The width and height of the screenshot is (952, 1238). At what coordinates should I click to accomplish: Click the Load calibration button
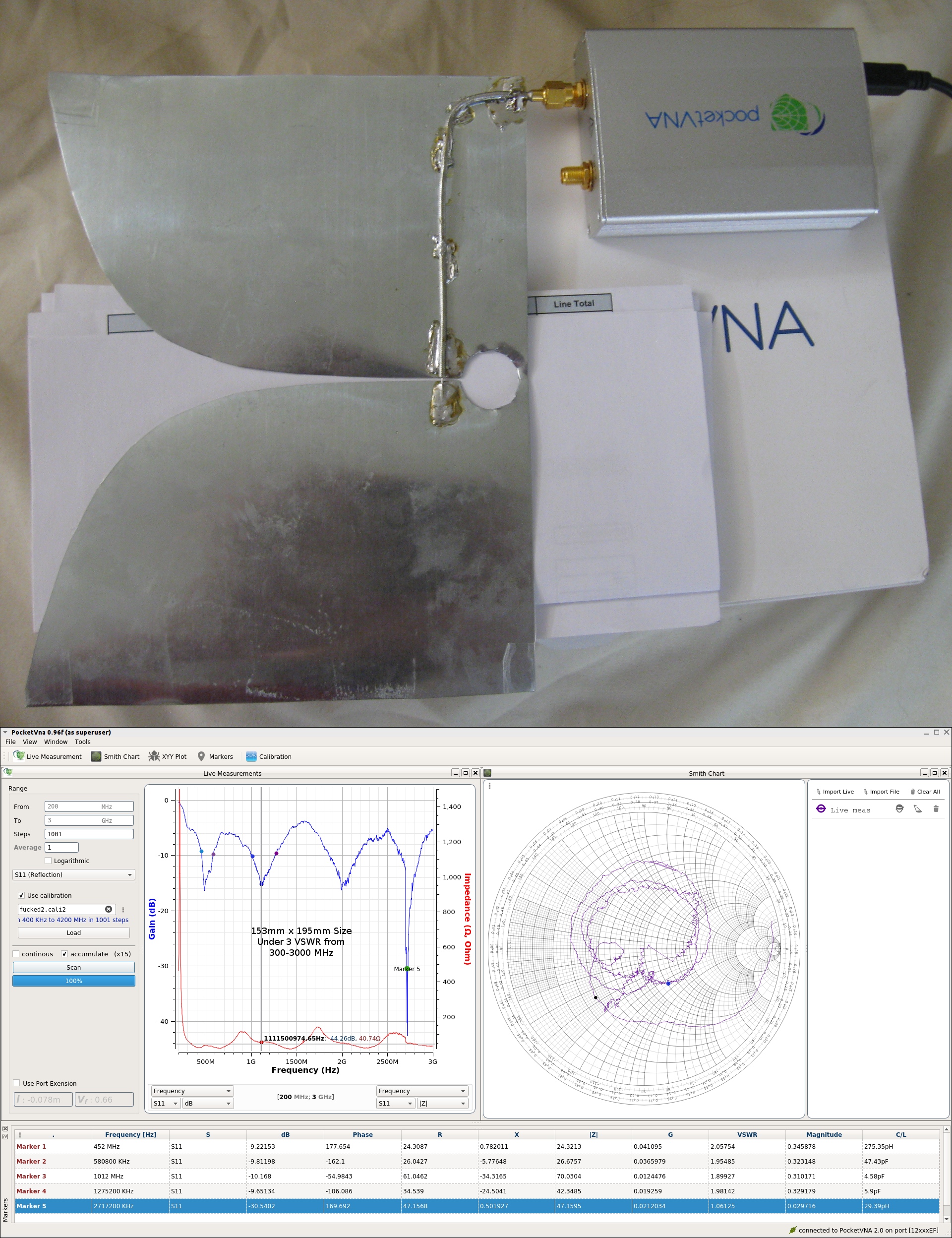tap(74, 932)
